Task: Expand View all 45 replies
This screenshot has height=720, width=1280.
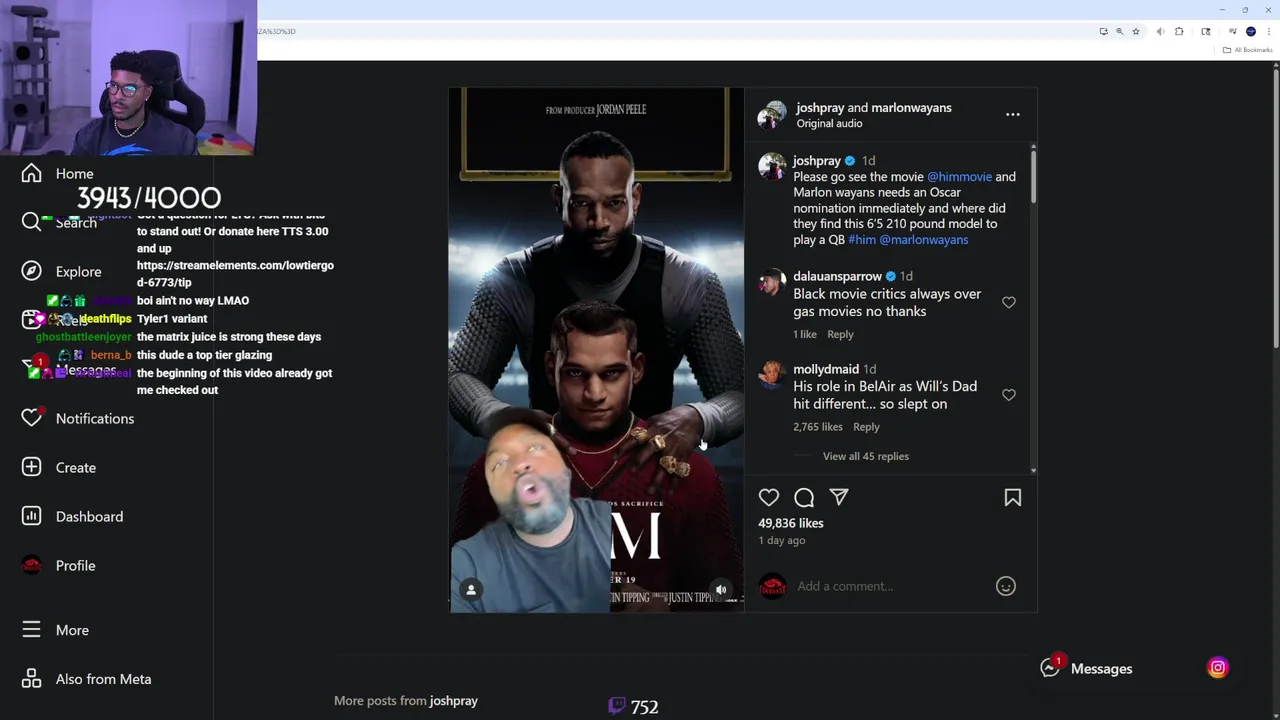Action: click(866, 456)
